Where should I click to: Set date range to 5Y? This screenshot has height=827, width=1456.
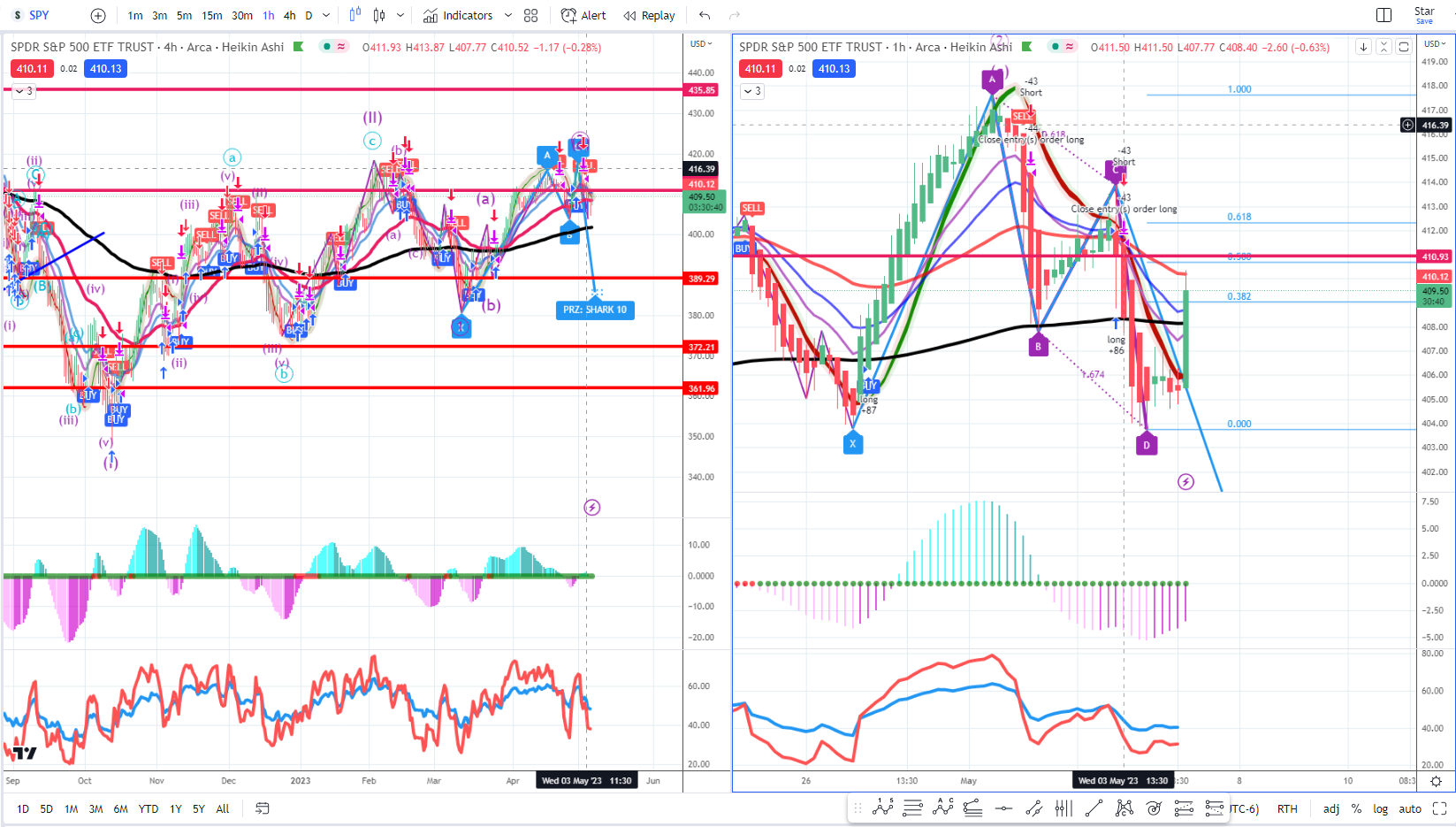coord(199,808)
